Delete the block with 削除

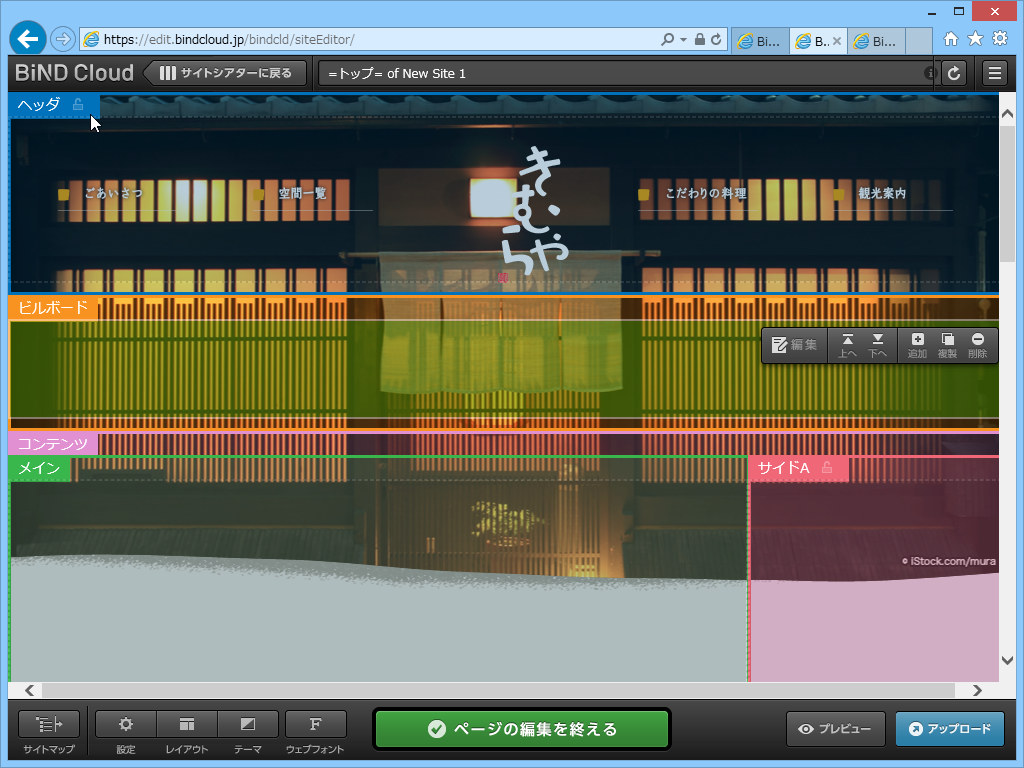978,345
